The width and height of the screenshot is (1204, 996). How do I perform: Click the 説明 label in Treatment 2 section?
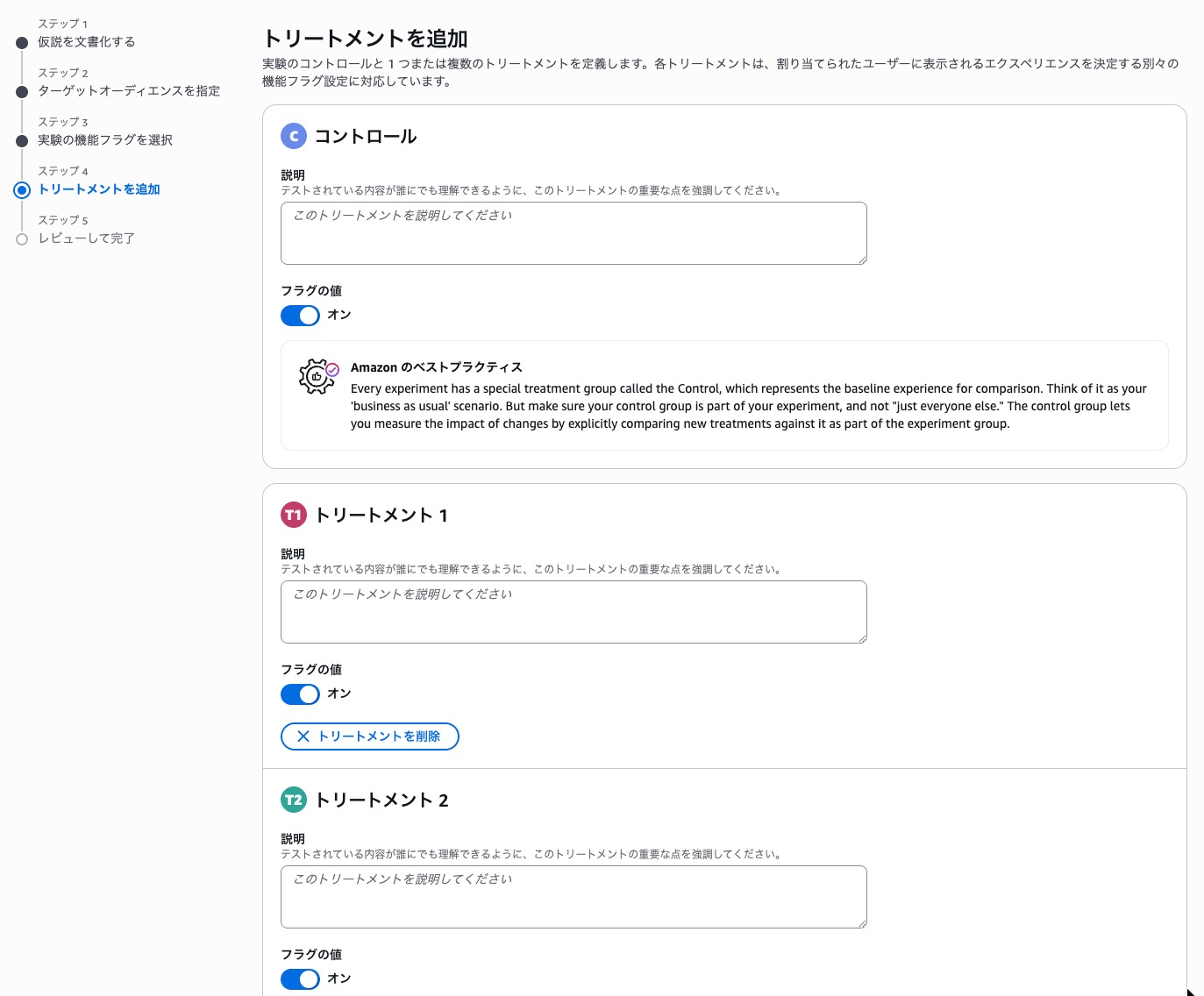293,839
